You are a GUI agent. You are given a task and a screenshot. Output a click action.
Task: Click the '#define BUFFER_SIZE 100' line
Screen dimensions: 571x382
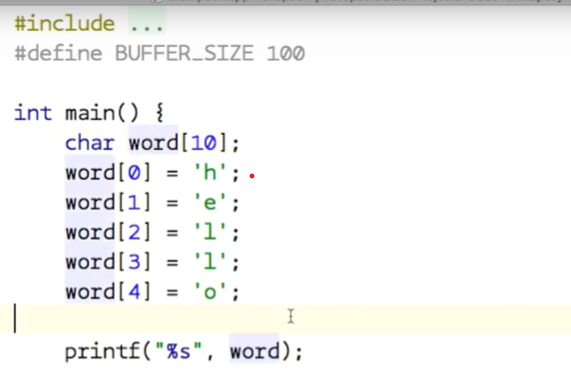click(x=160, y=54)
